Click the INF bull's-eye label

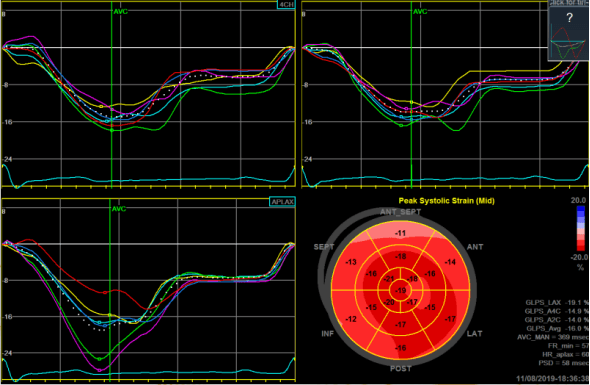tap(327, 333)
